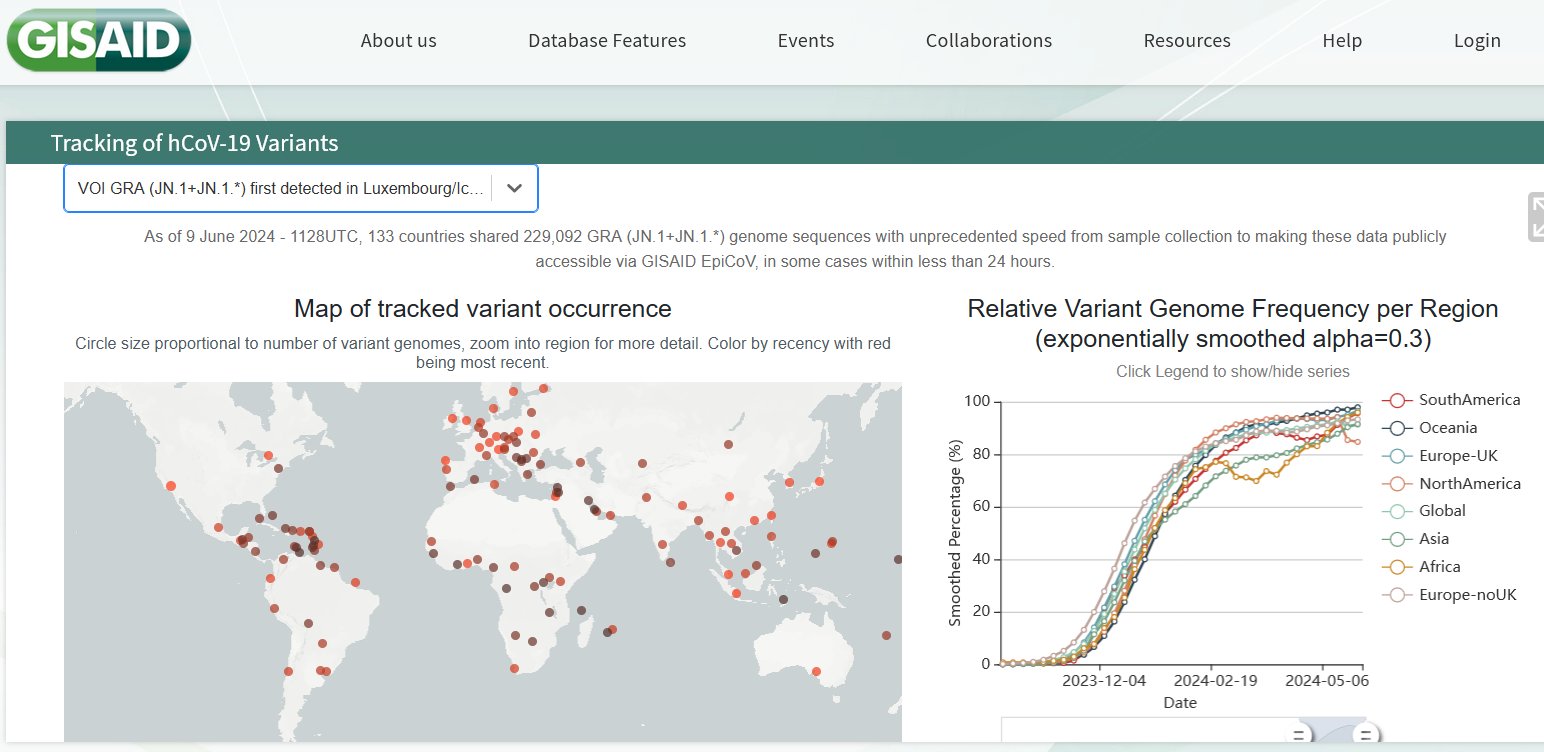Click the Oceania legend circle marker
1544x752 pixels.
[1397, 428]
